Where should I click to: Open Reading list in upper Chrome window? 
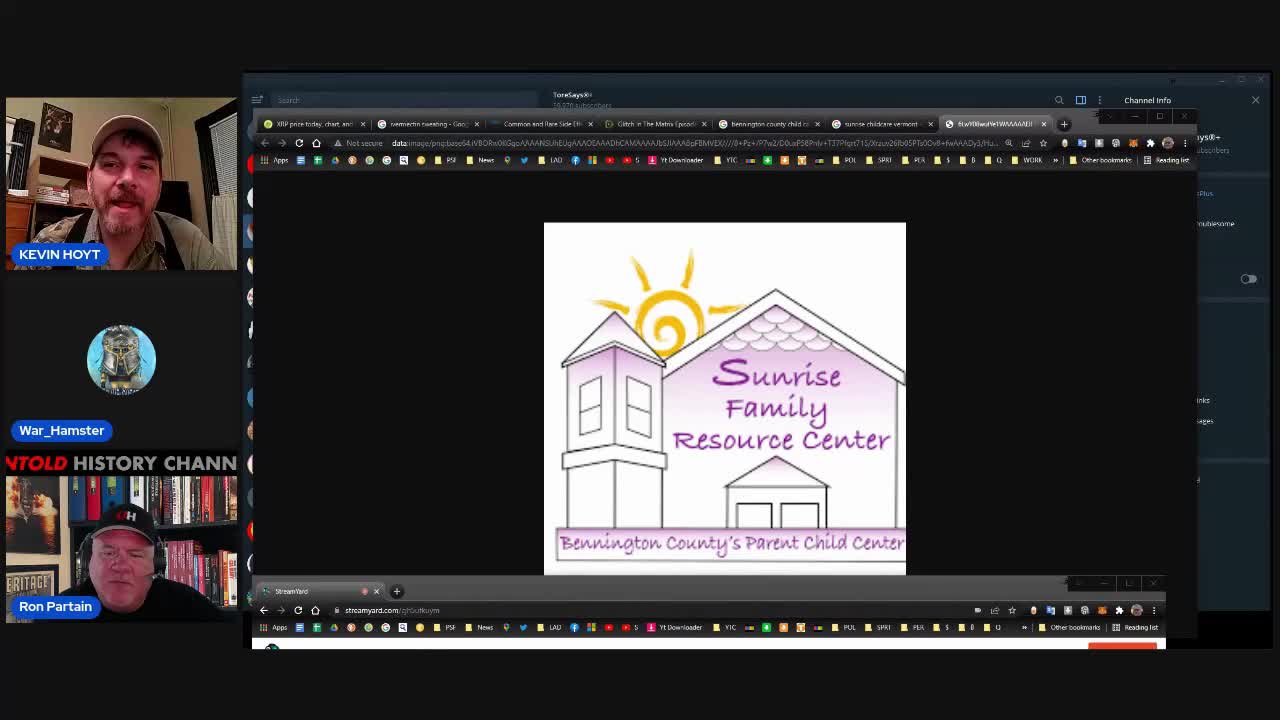coord(1167,160)
